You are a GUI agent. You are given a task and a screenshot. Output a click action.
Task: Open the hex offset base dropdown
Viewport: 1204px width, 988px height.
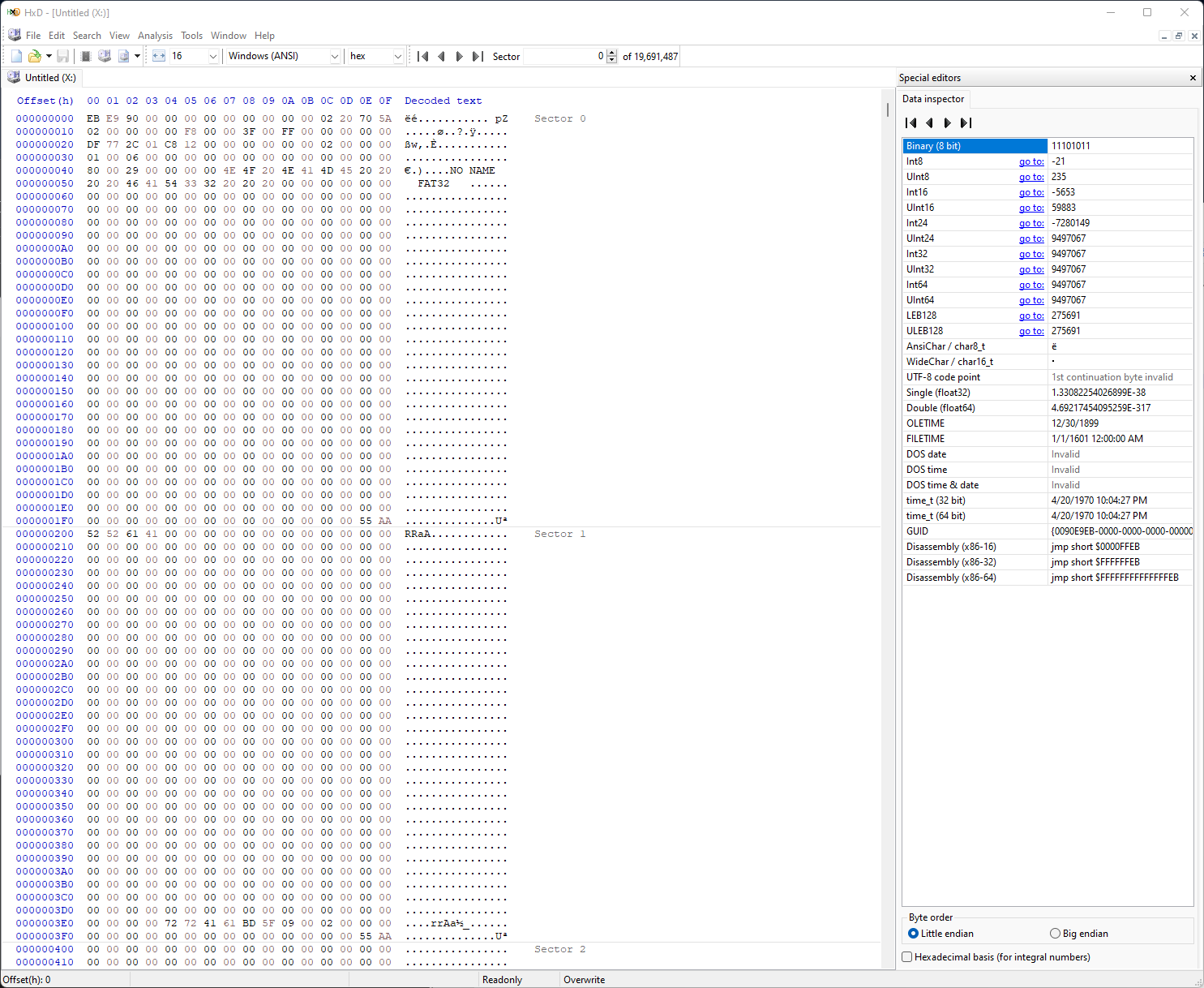point(397,56)
